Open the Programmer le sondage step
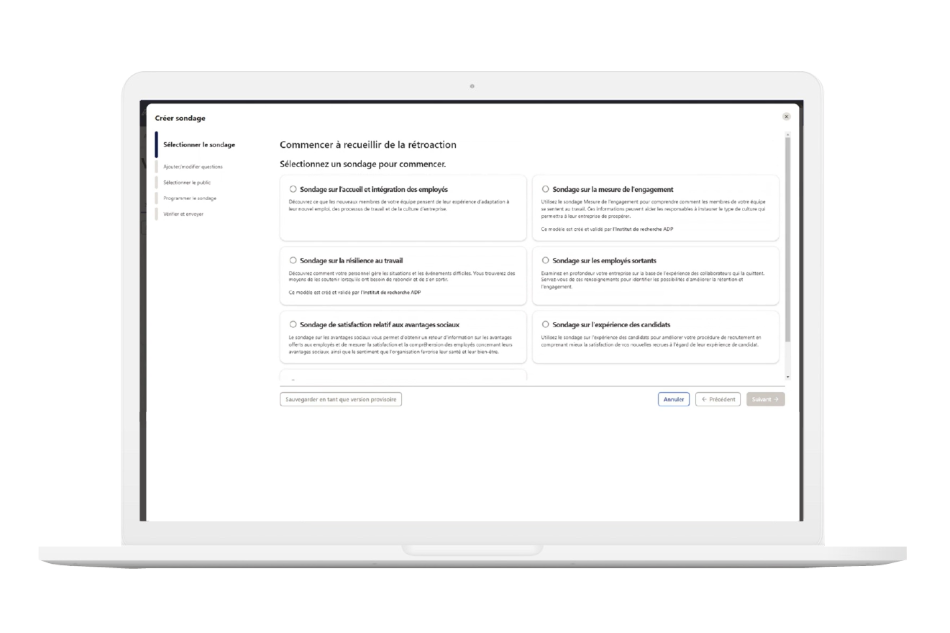The image size is (950, 633). tap(190, 198)
